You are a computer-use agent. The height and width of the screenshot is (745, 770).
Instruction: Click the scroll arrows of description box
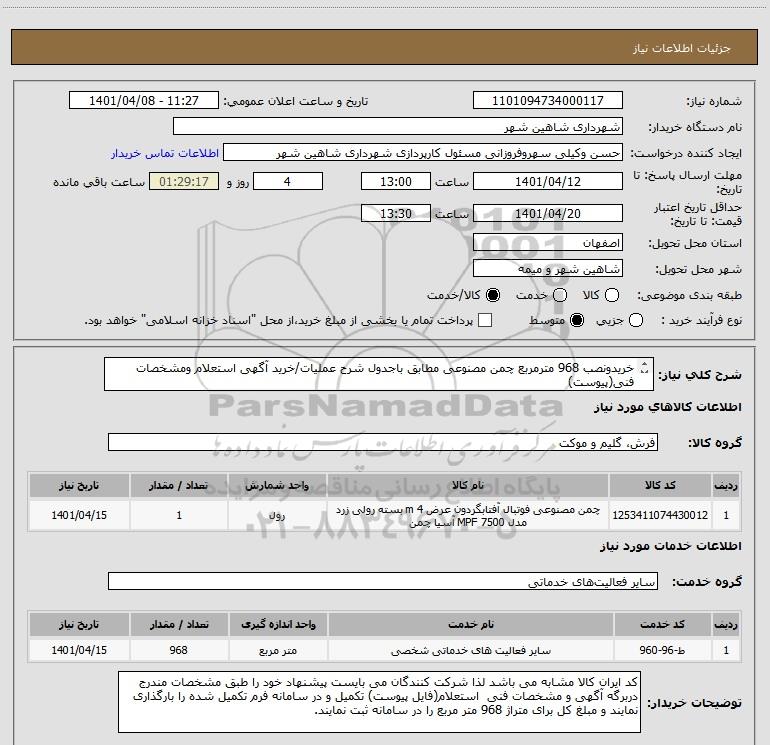645,368
